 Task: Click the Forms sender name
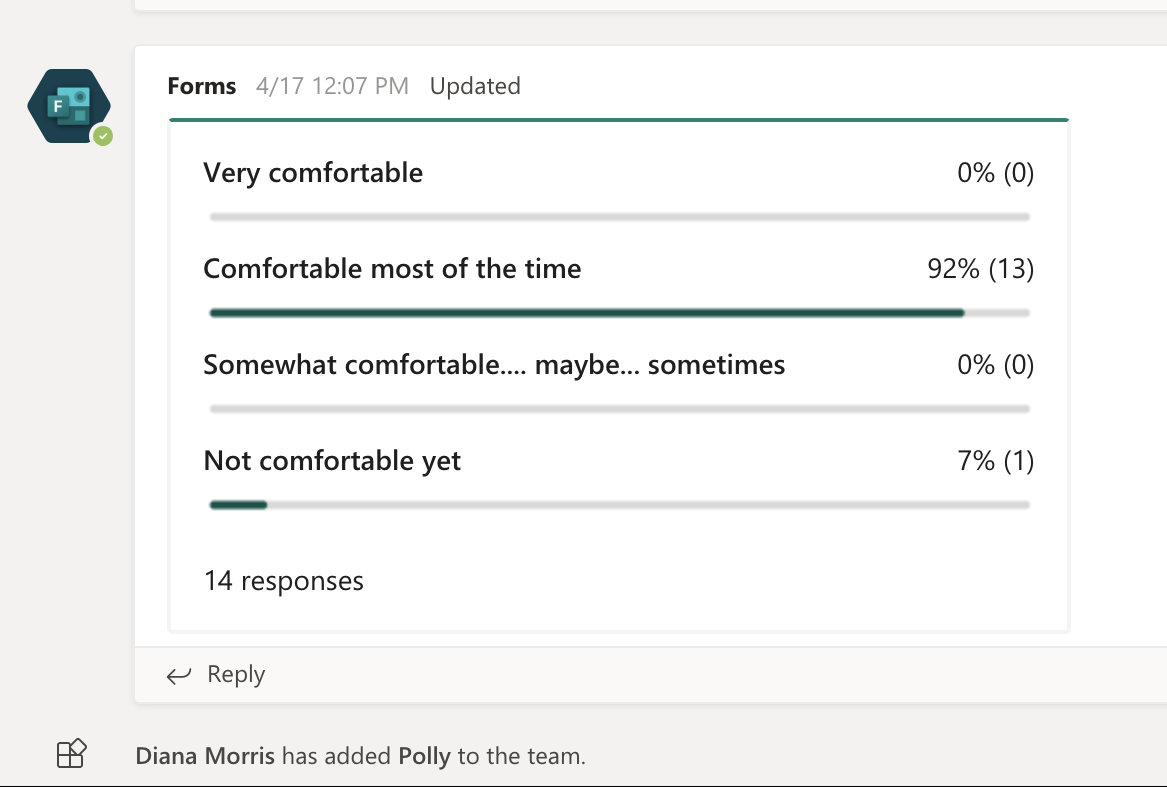coord(202,86)
